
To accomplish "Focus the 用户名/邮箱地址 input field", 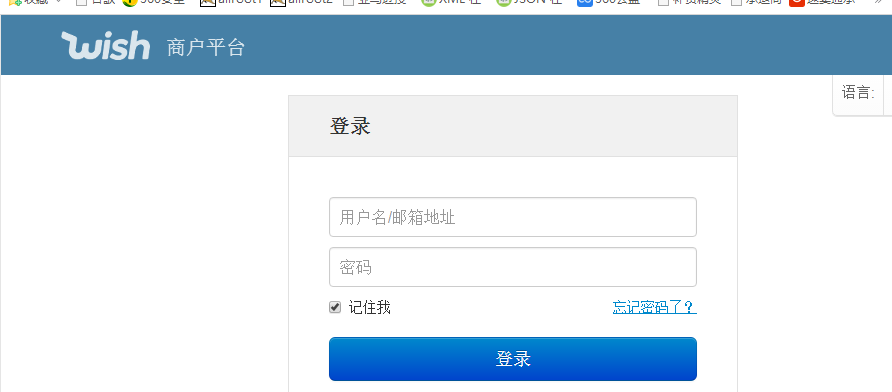I will coord(513,217).
